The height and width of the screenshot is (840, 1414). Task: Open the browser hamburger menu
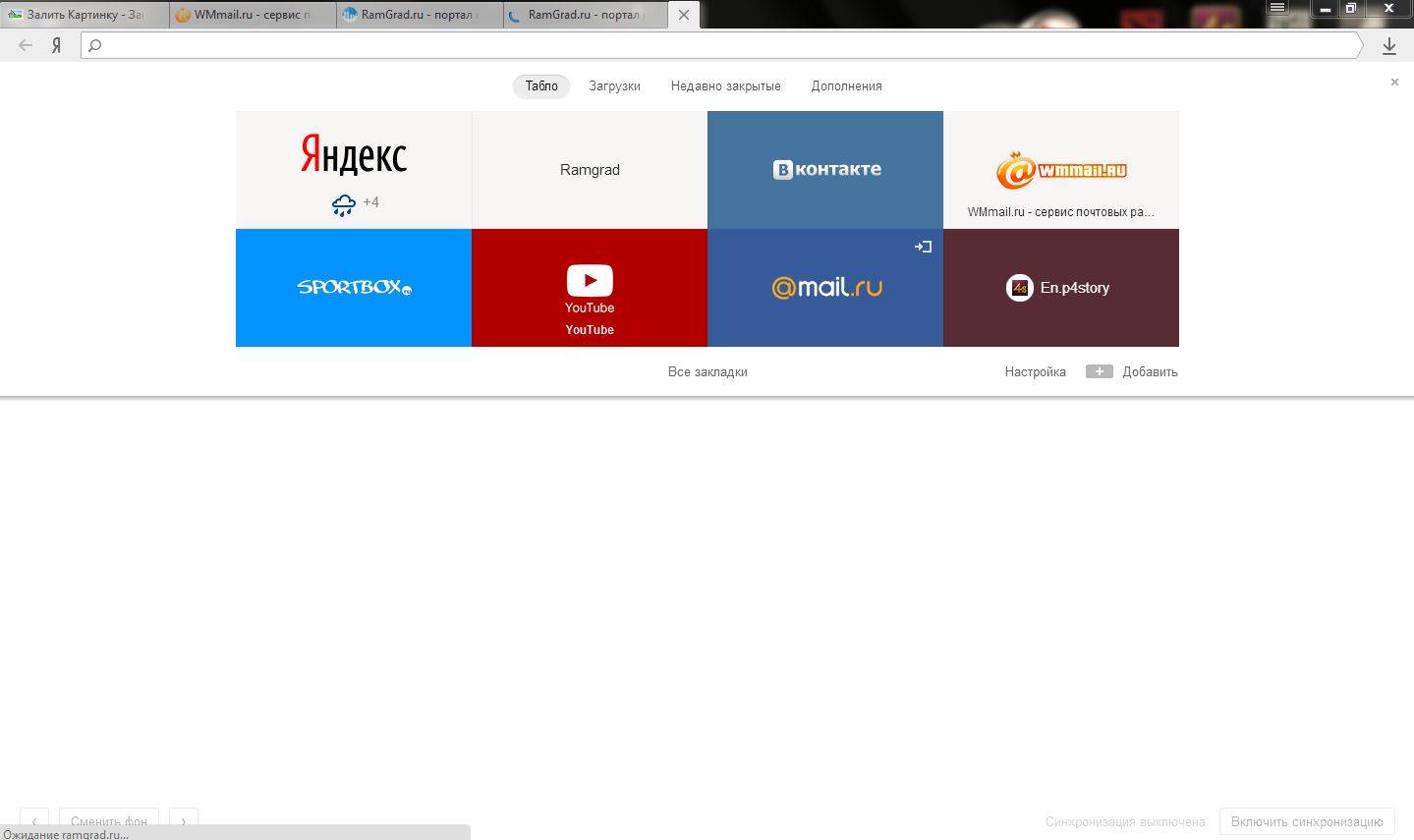(x=1277, y=8)
